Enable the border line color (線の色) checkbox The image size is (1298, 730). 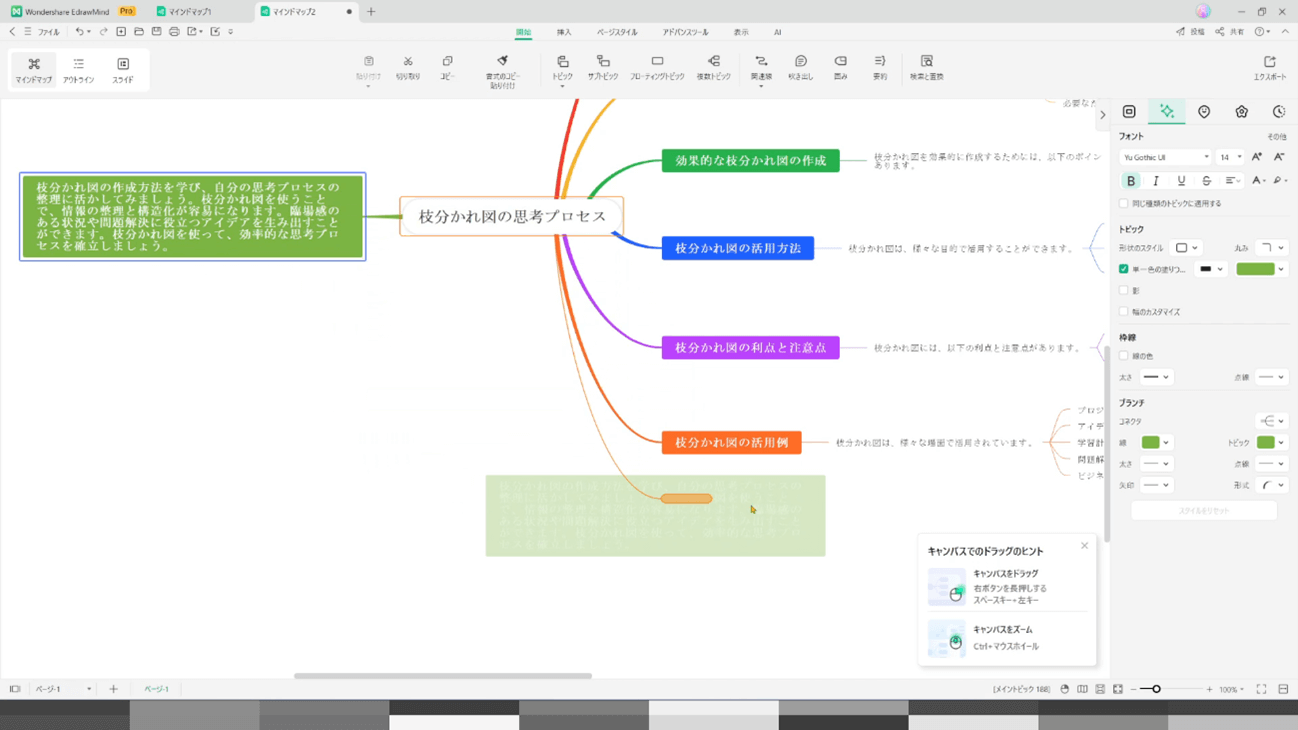pos(1124,356)
